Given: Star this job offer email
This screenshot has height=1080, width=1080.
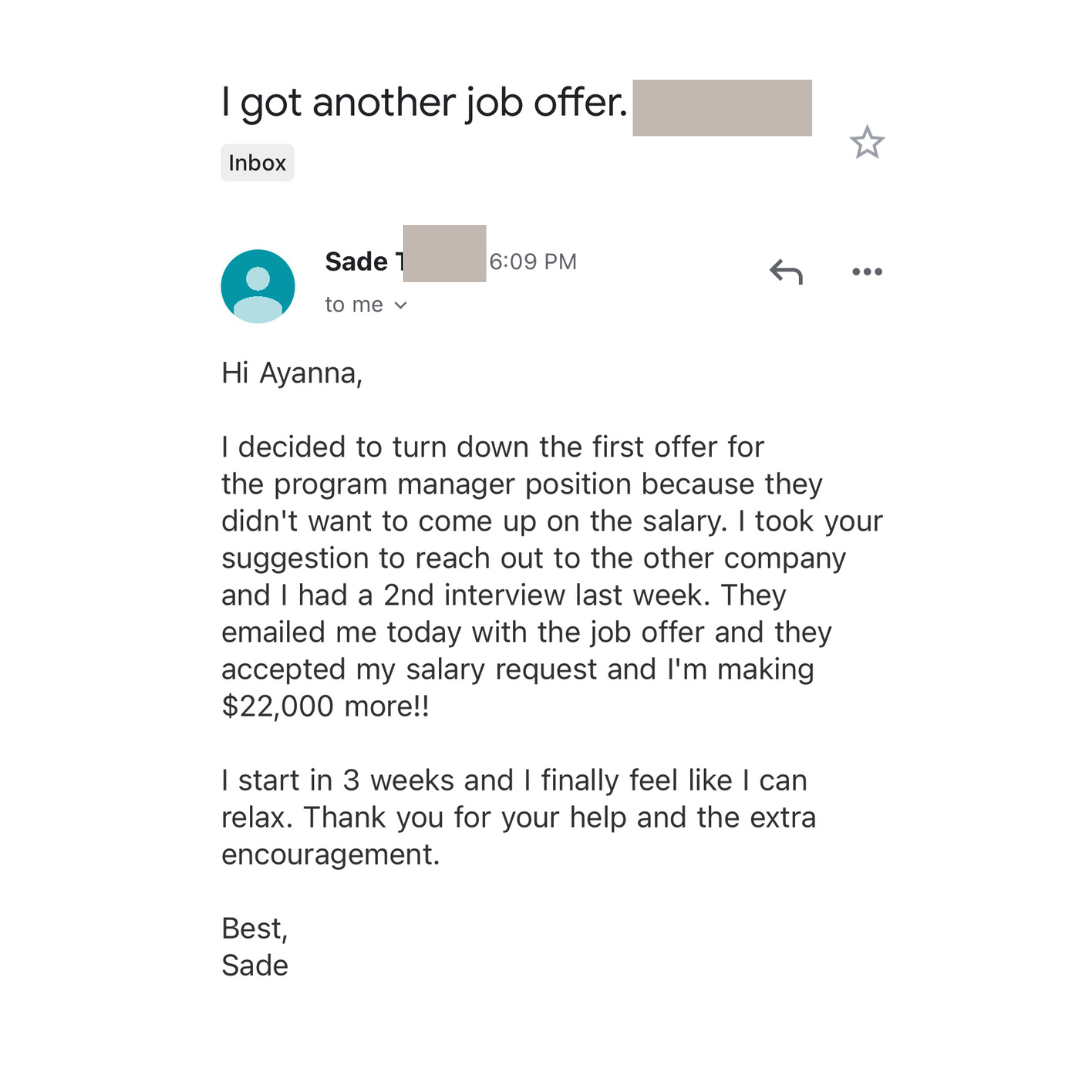Looking at the screenshot, I should (x=867, y=143).
